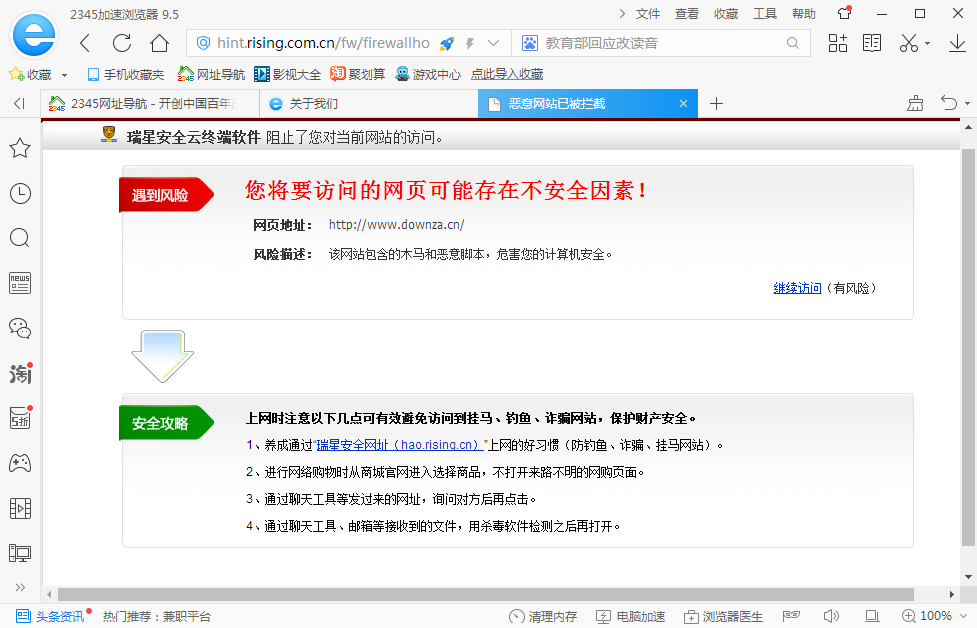The image size is (977, 628).
Task: Open the sidebar video film icon
Action: (20, 508)
